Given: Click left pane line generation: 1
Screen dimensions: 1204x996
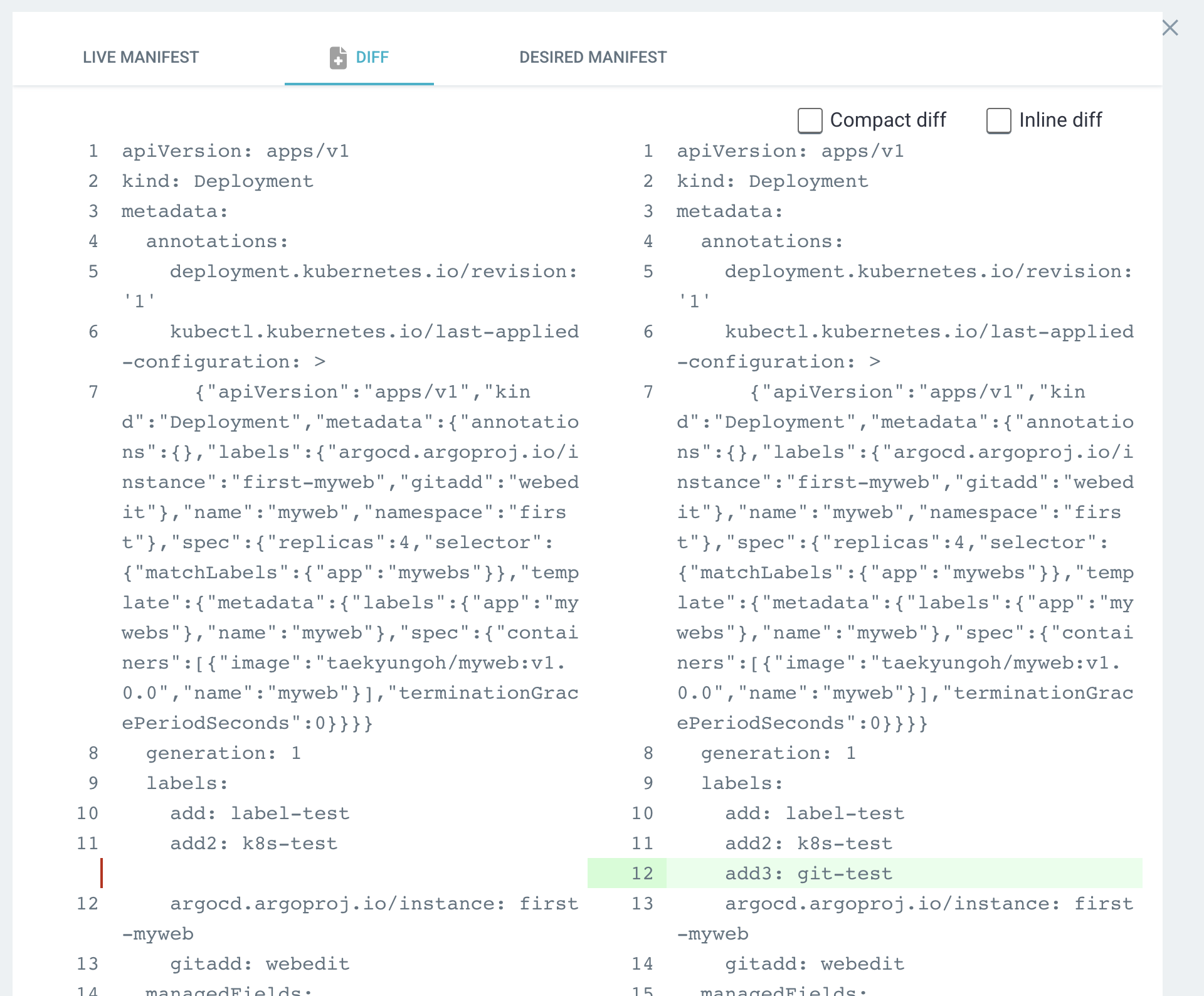Looking at the screenshot, I should pyautogui.click(x=223, y=753).
